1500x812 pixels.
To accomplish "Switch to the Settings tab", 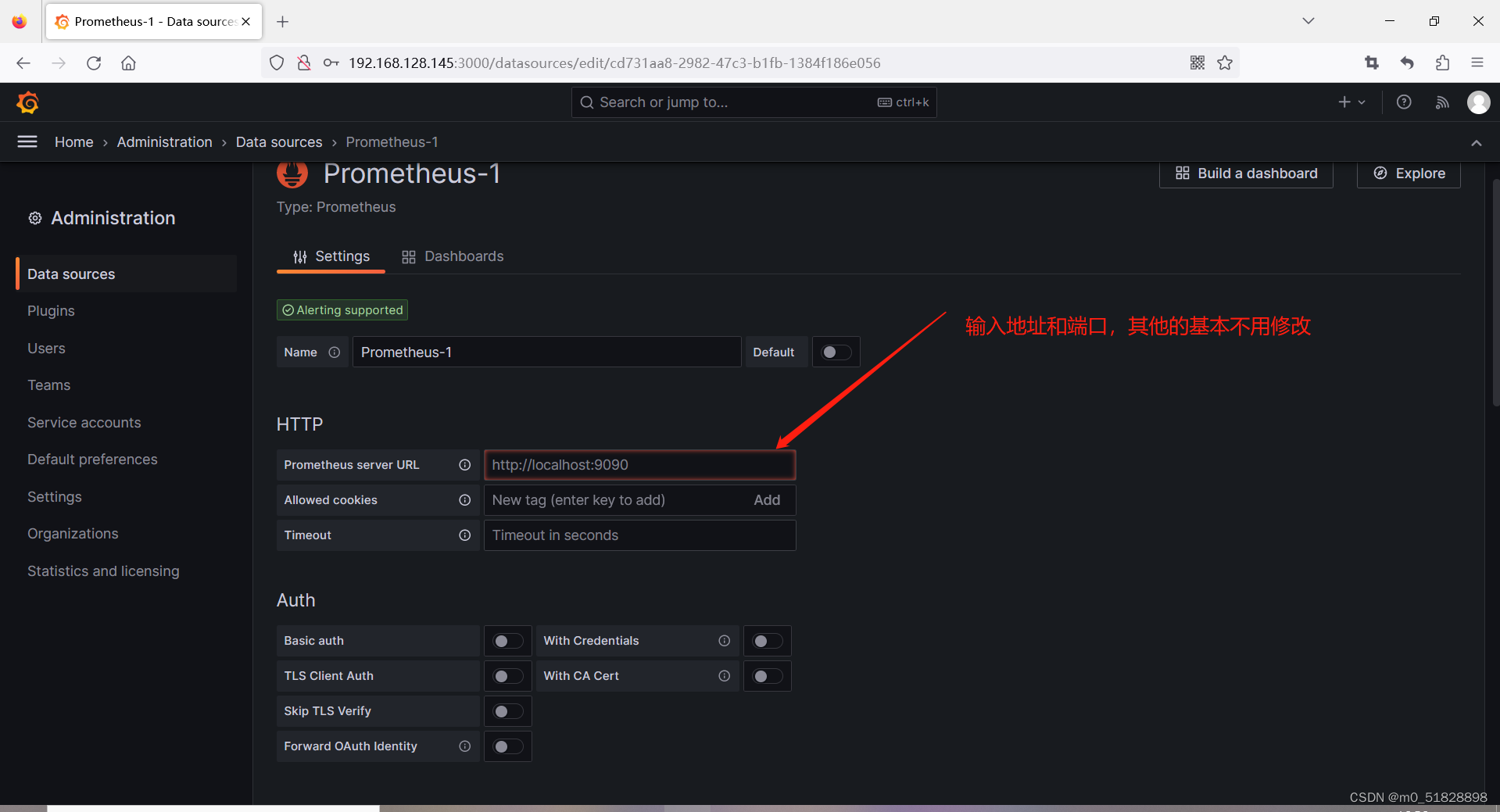I will click(x=331, y=256).
